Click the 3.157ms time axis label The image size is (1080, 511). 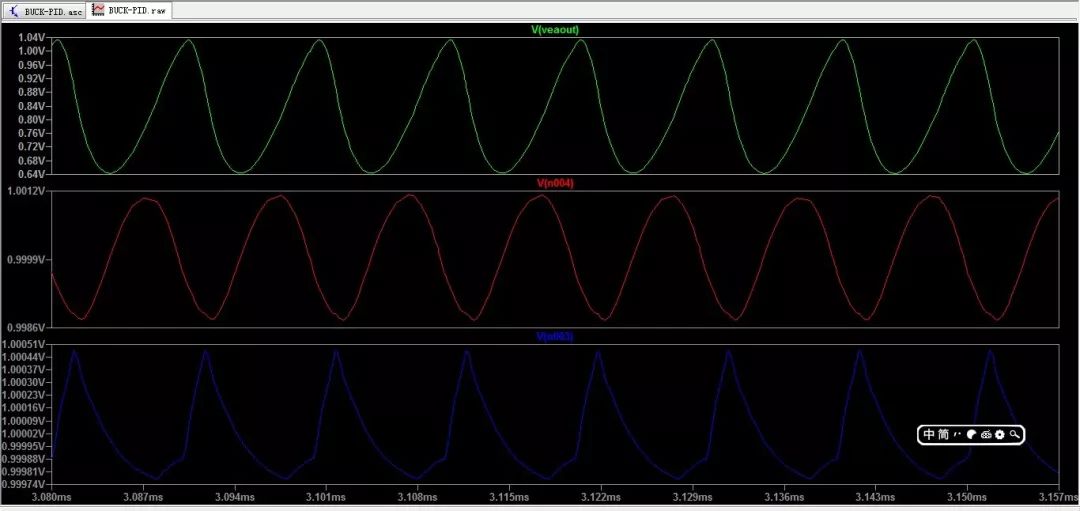[1058, 497]
